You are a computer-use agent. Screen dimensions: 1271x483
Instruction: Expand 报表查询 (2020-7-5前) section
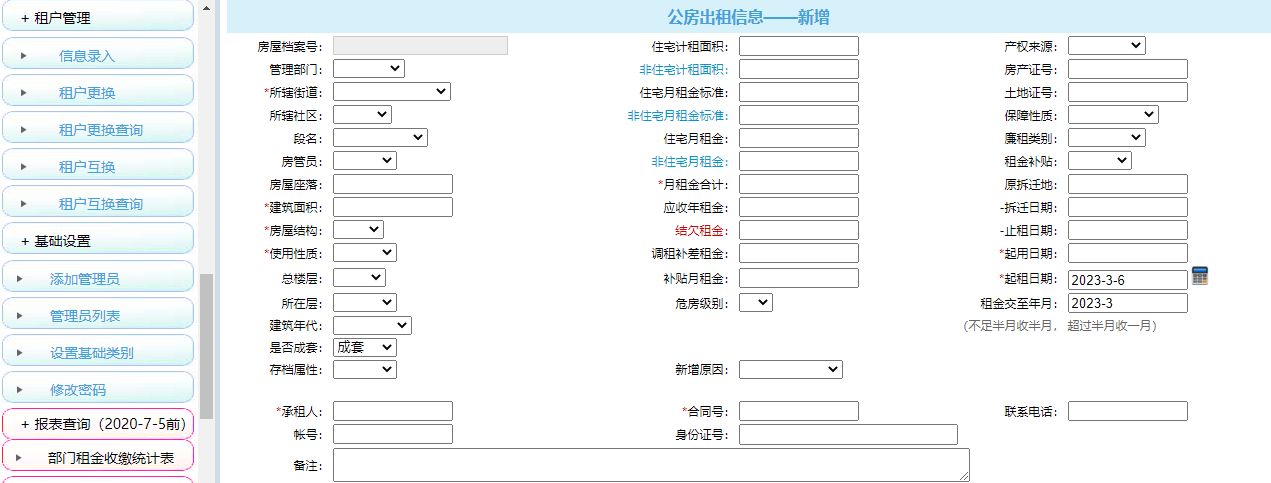tap(97, 424)
